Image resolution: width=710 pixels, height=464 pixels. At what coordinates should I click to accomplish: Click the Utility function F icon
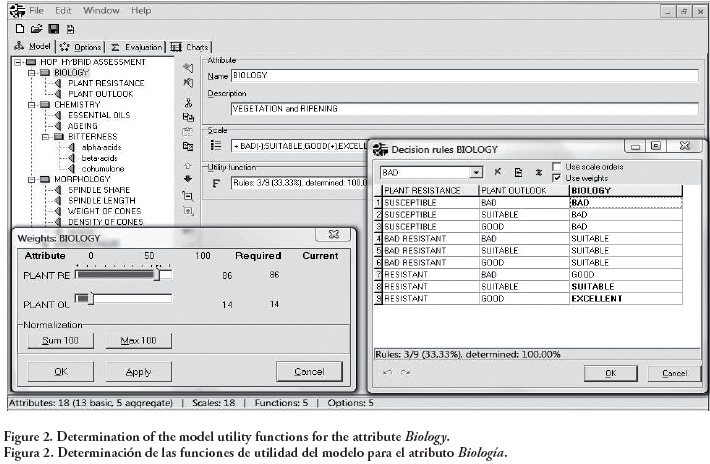click(216, 183)
